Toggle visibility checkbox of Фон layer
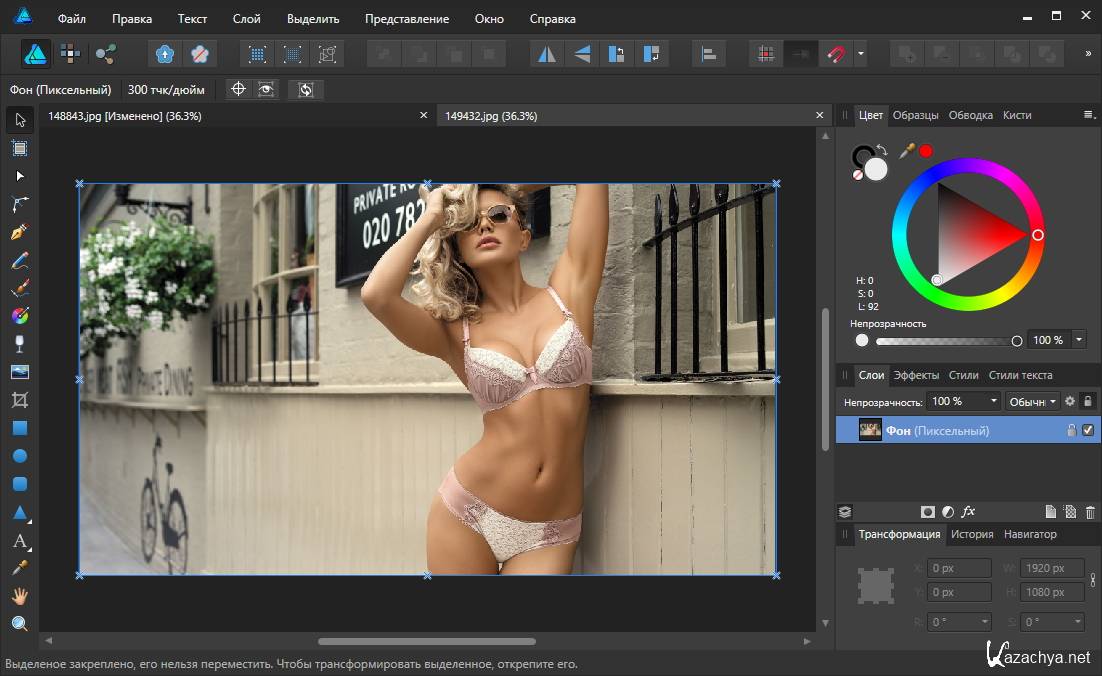 click(1088, 431)
